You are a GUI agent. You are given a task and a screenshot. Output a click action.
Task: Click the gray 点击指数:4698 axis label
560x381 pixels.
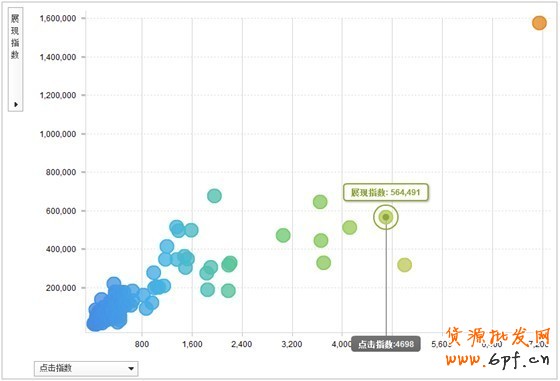[386, 344]
